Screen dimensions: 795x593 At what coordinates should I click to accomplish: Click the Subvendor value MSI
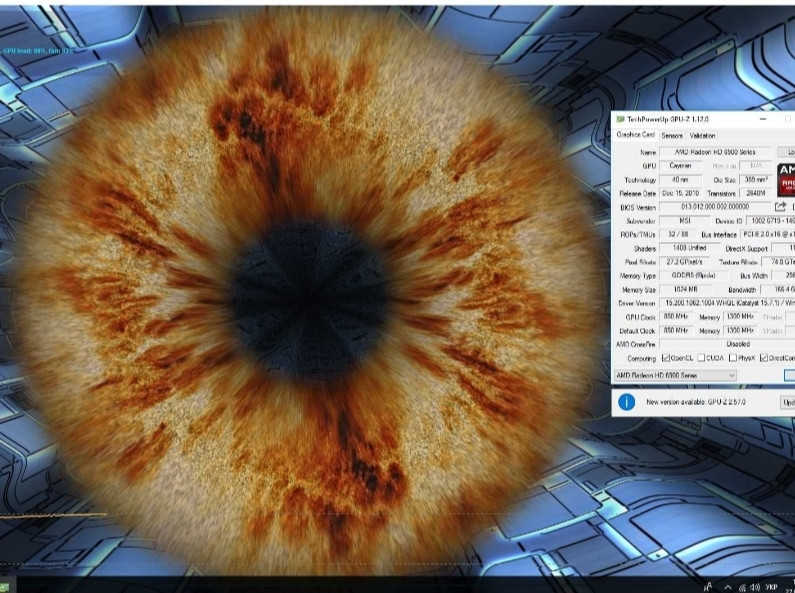pos(684,220)
